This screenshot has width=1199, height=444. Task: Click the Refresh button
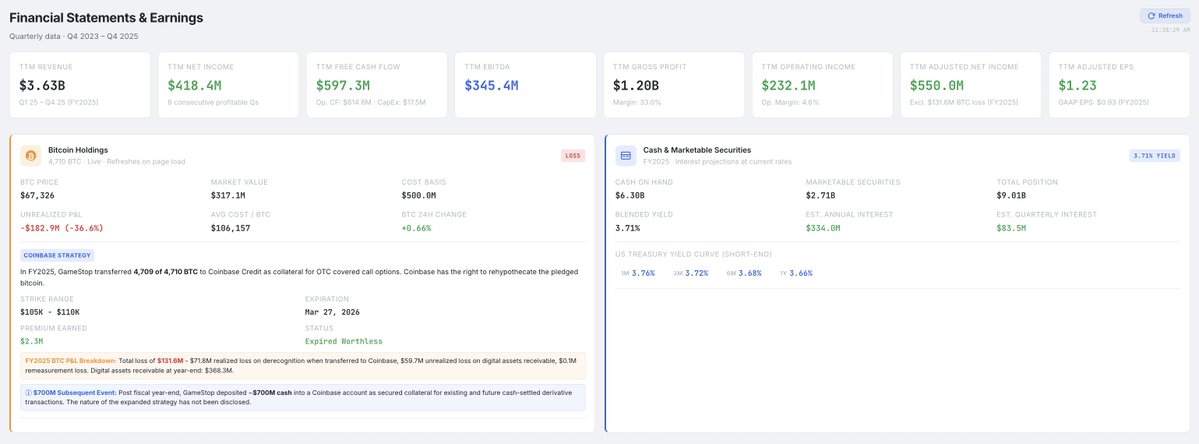pos(1165,15)
